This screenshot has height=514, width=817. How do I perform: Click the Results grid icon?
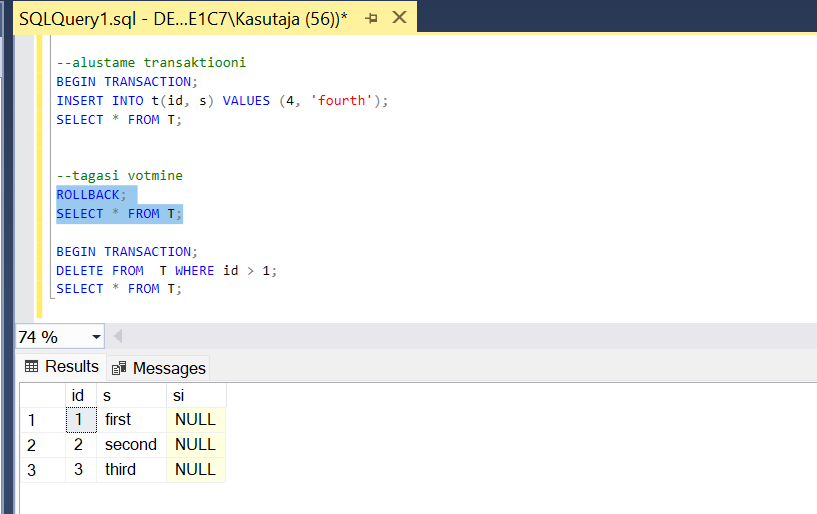point(31,366)
